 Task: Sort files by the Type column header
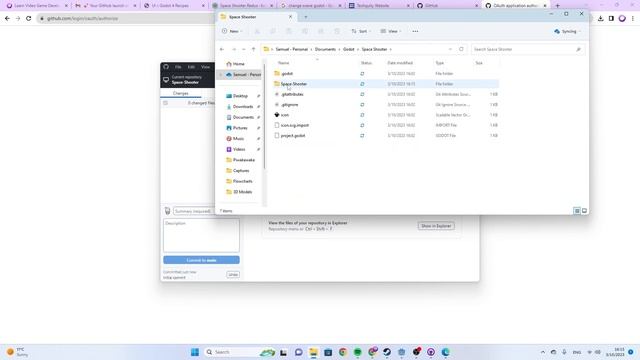(x=440, y=63)
